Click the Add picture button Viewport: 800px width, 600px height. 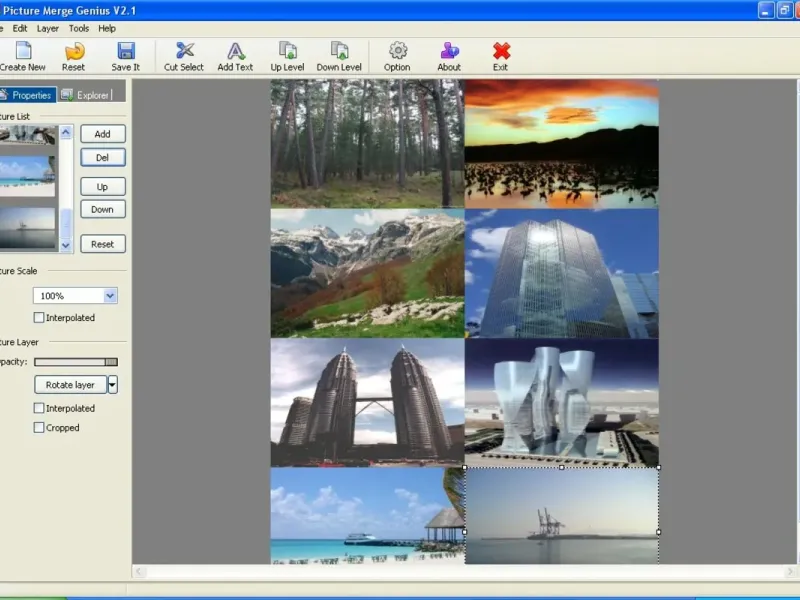click(102, 134)
